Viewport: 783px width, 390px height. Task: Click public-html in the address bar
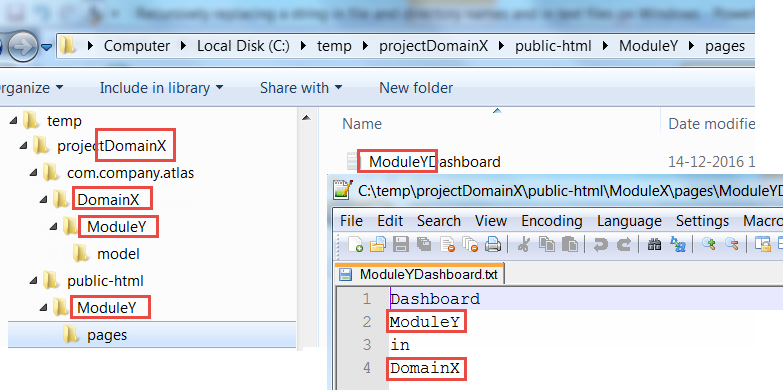tap(553, 46)
